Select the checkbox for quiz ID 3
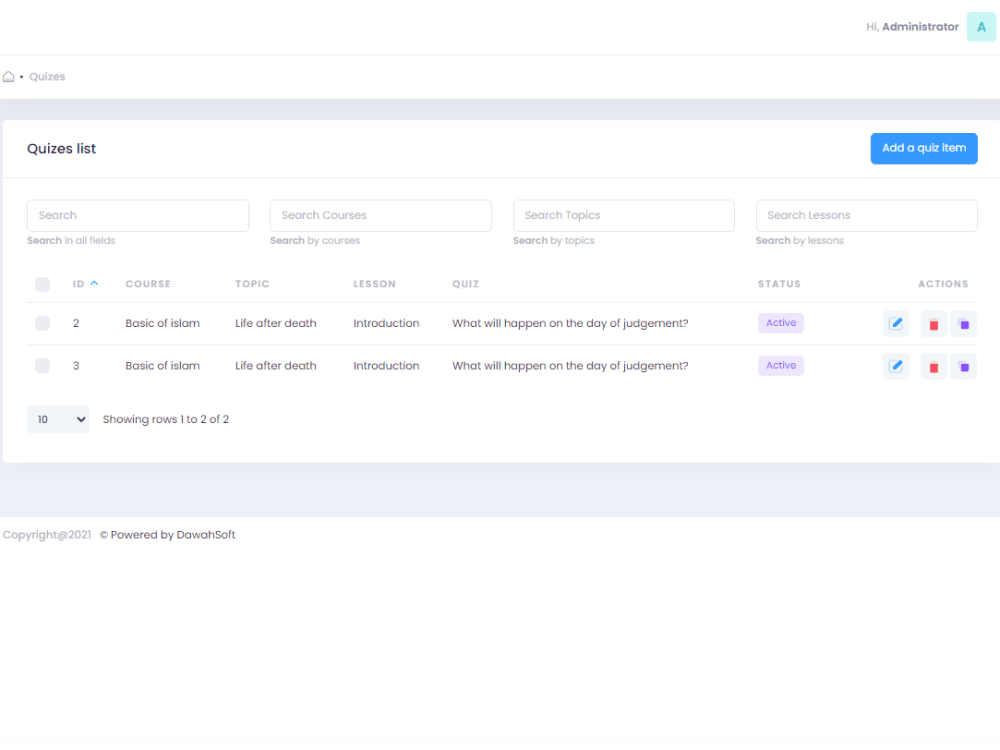Screen dimensions: 1000x750 pos(42,365)
